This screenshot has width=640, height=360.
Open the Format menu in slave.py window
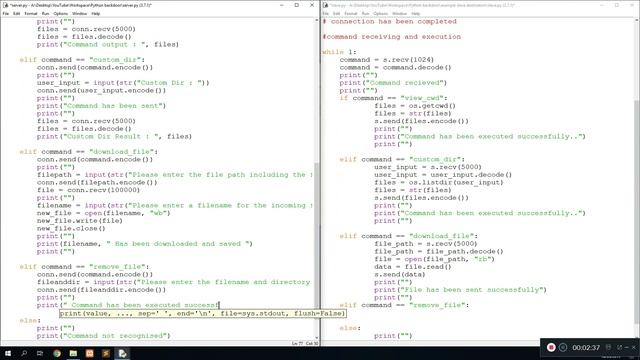point(351,13)
